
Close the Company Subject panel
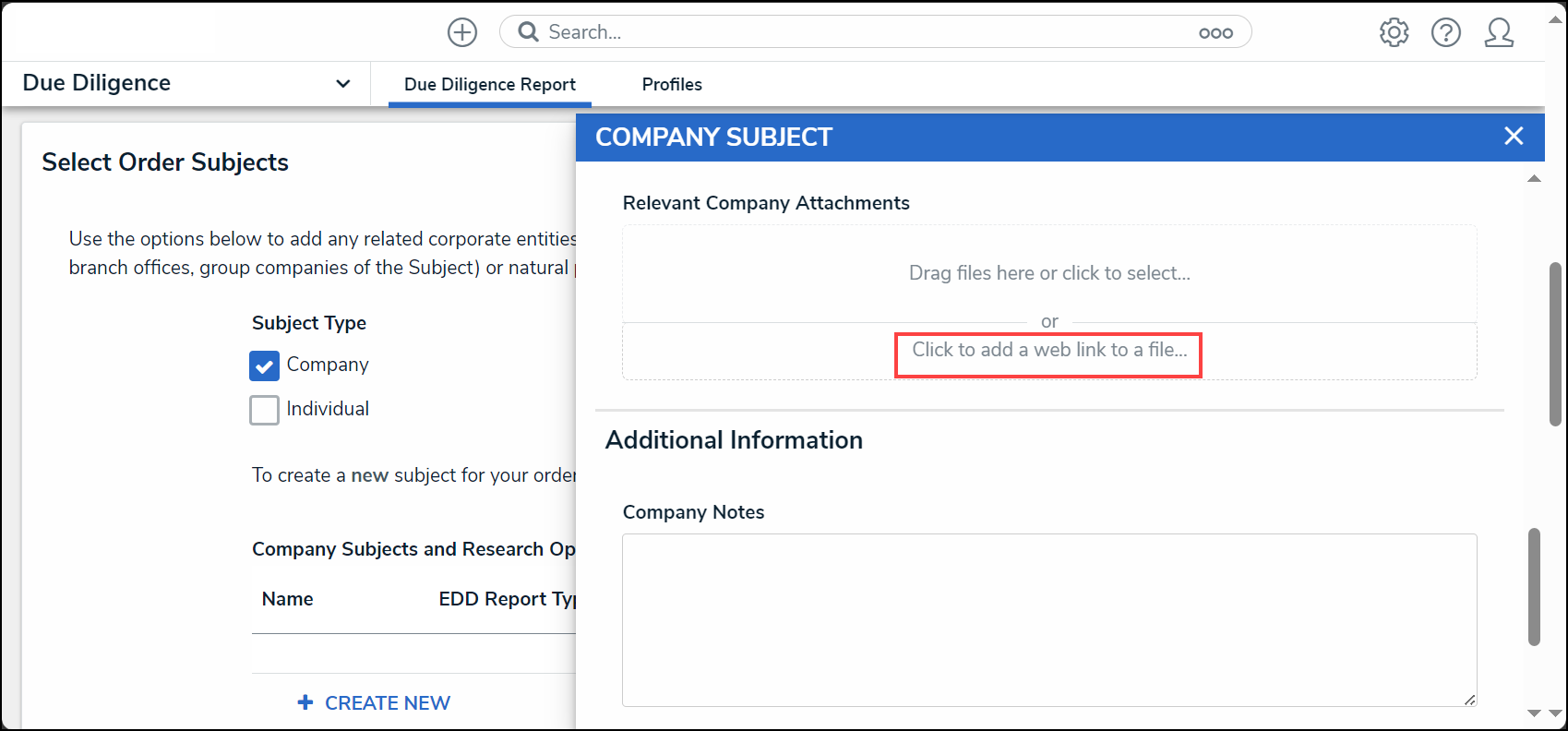[x=1514, y=136]
